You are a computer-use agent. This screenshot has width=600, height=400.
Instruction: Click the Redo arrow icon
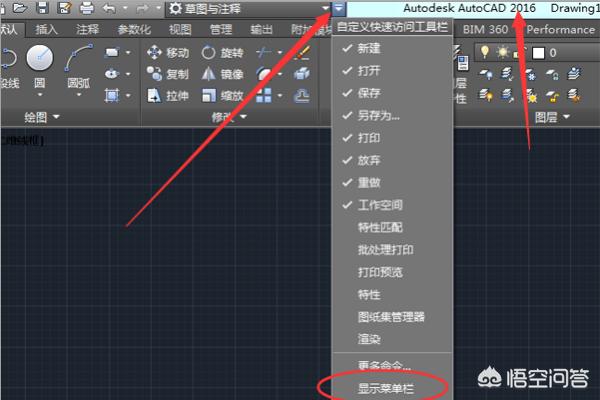click(x=142, y=8)
